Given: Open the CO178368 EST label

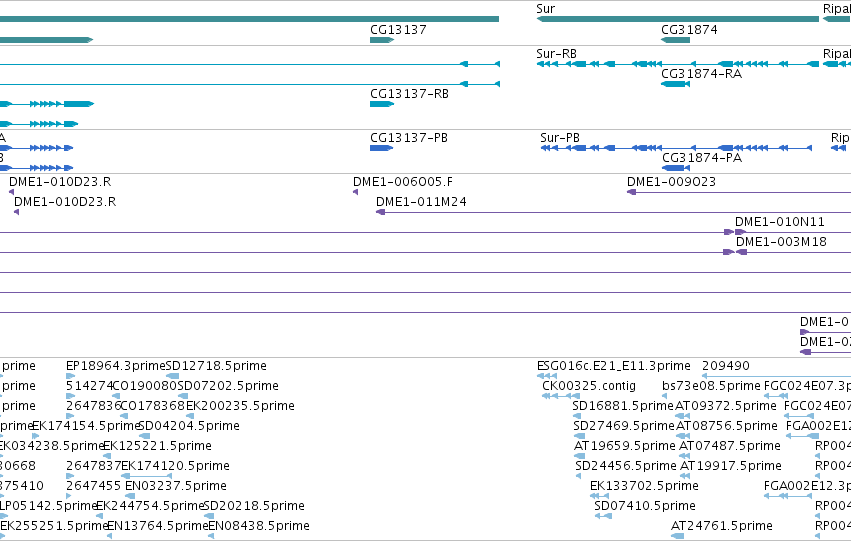Looking at the screenshot, I should (153, 406).
